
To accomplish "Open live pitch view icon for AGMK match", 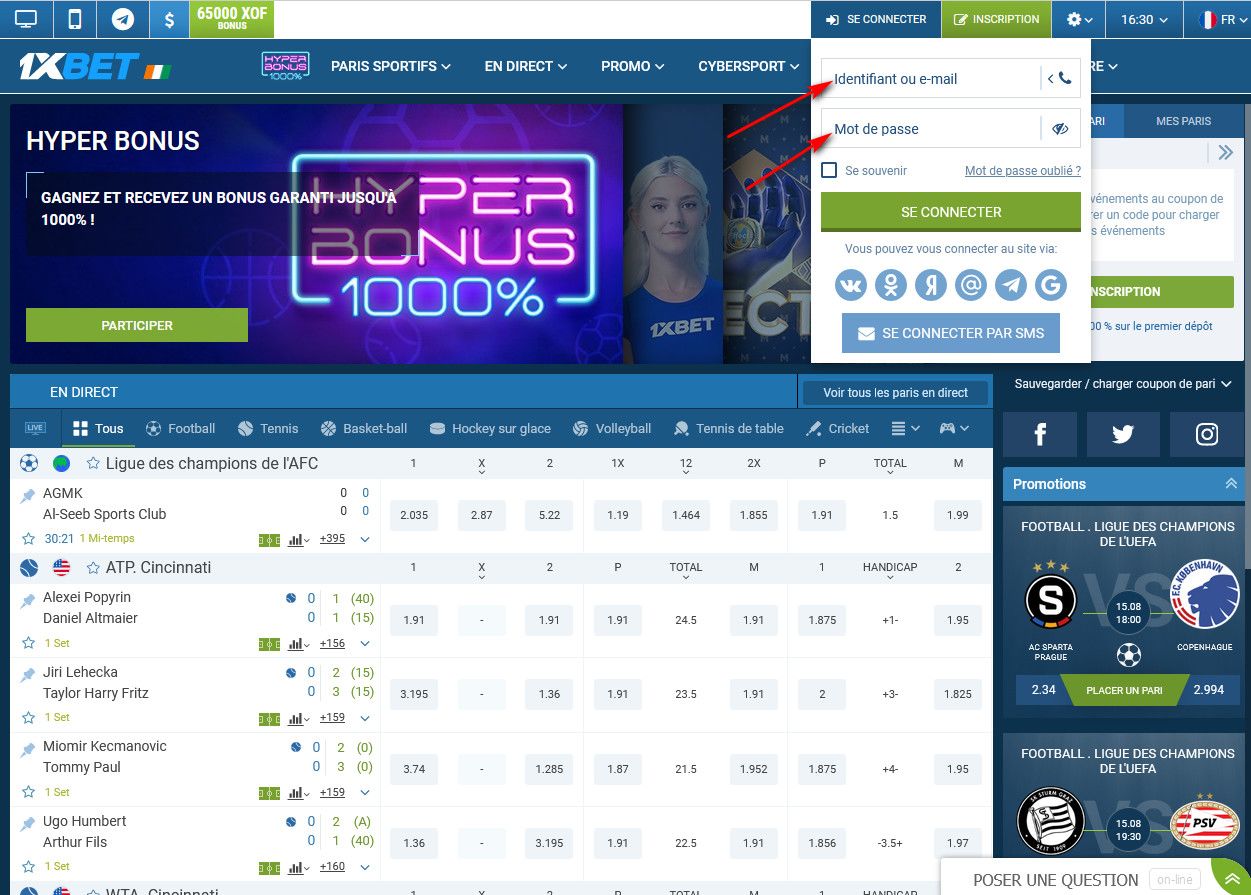I will coord(269,539).
